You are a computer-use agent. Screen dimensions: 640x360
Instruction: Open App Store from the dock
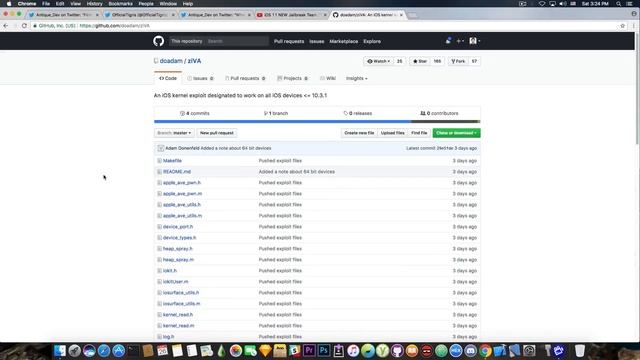[118, 351]
